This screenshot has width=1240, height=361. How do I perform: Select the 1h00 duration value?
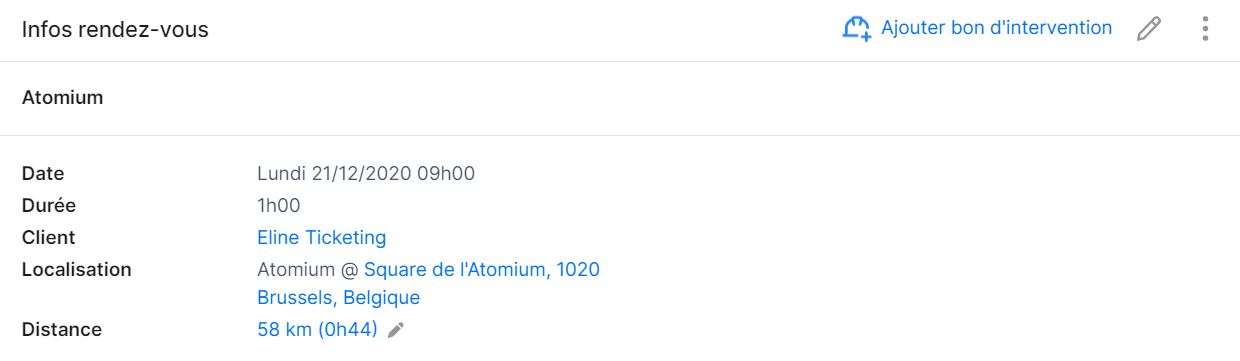279,206
